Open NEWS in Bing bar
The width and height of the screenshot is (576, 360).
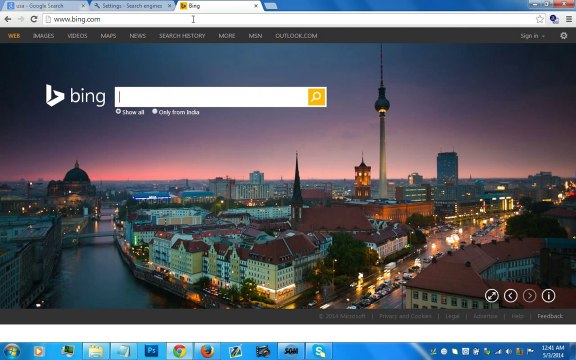(x=138, y=36)
